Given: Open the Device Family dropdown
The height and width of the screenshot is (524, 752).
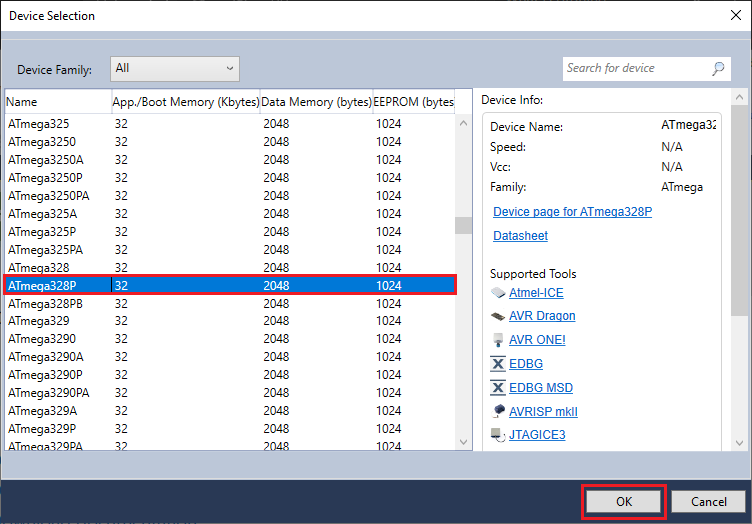Looking at the screenshot, I should [175, 69].
